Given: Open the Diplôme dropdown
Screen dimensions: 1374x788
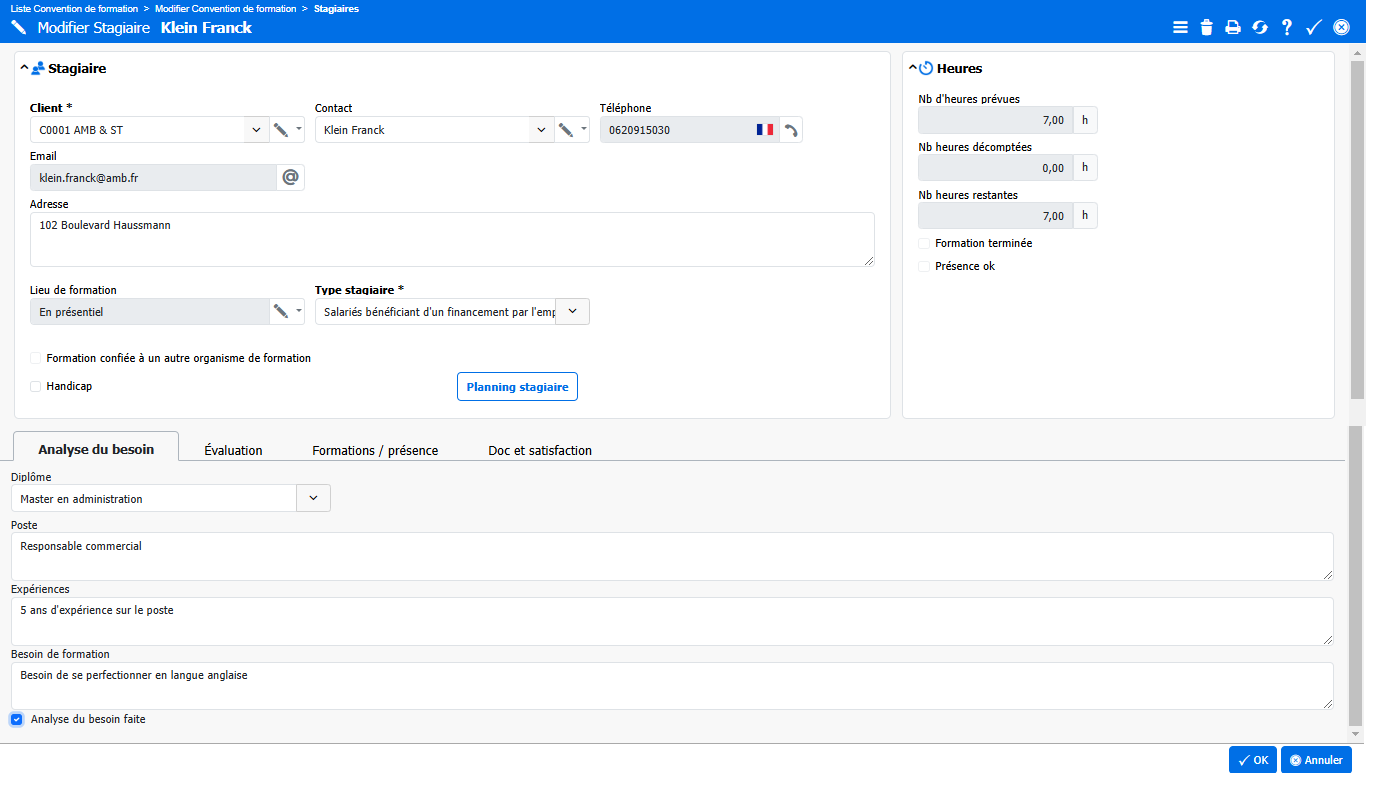Looking at the screenshot, I should tap(313, 498).
